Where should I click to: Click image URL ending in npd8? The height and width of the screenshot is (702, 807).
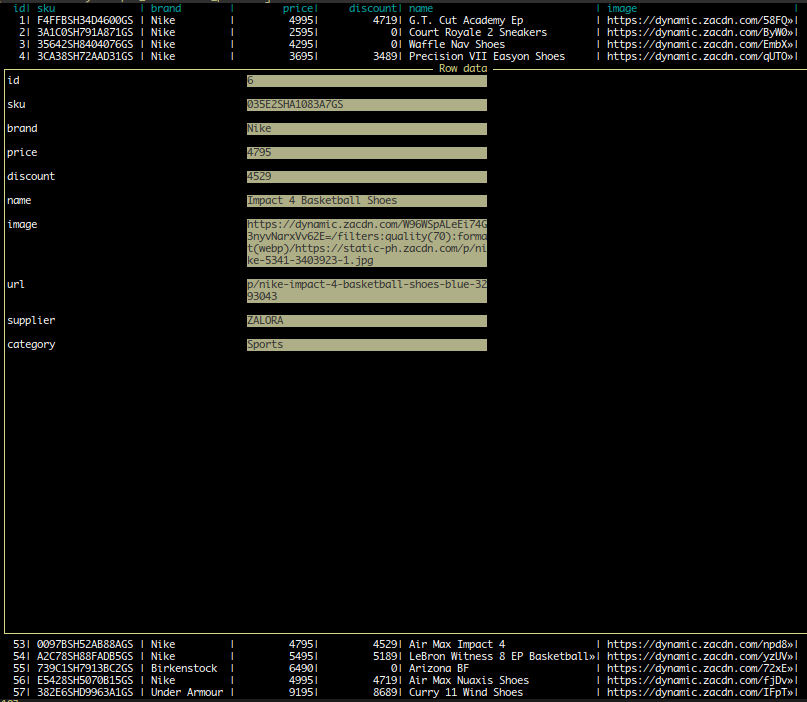click(x=700, y=644)
